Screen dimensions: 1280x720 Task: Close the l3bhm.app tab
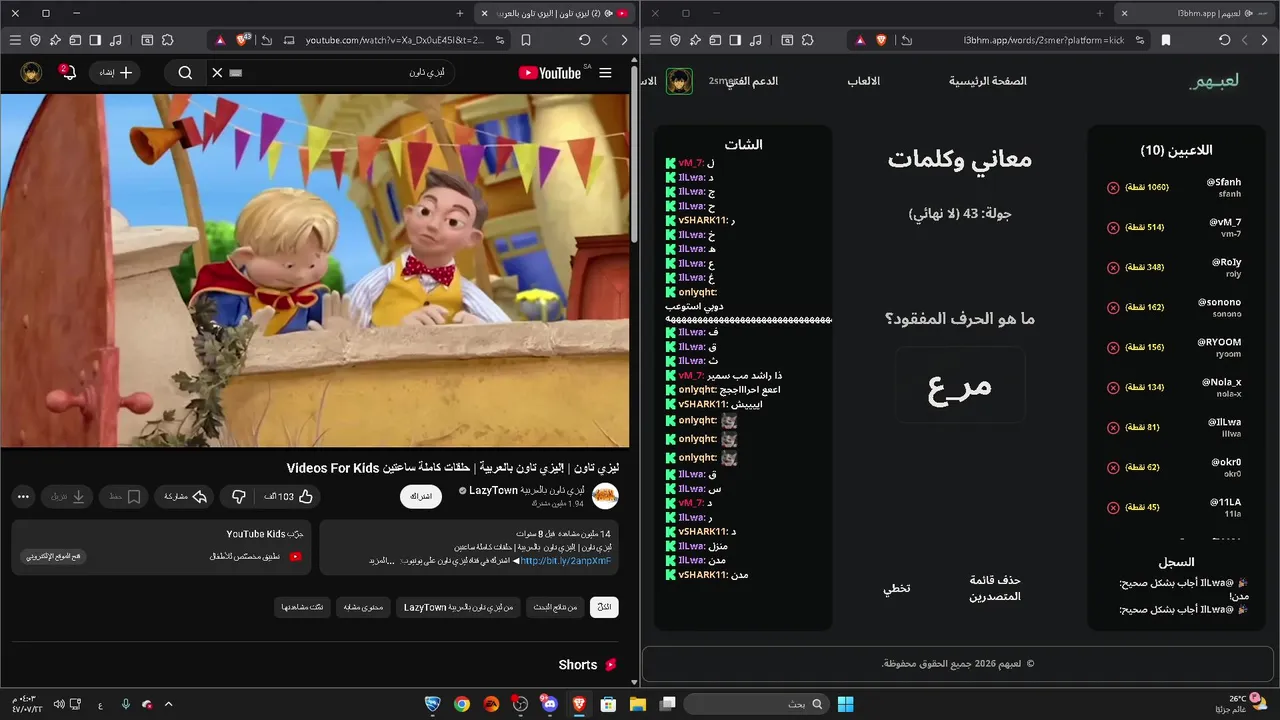pos(1125,13)
